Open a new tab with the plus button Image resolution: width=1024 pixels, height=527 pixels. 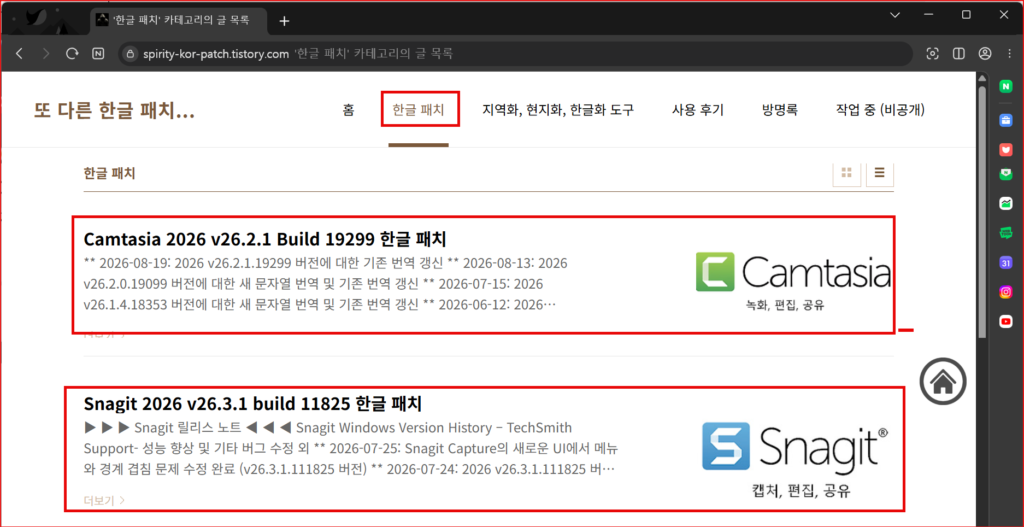click(284, 21)
